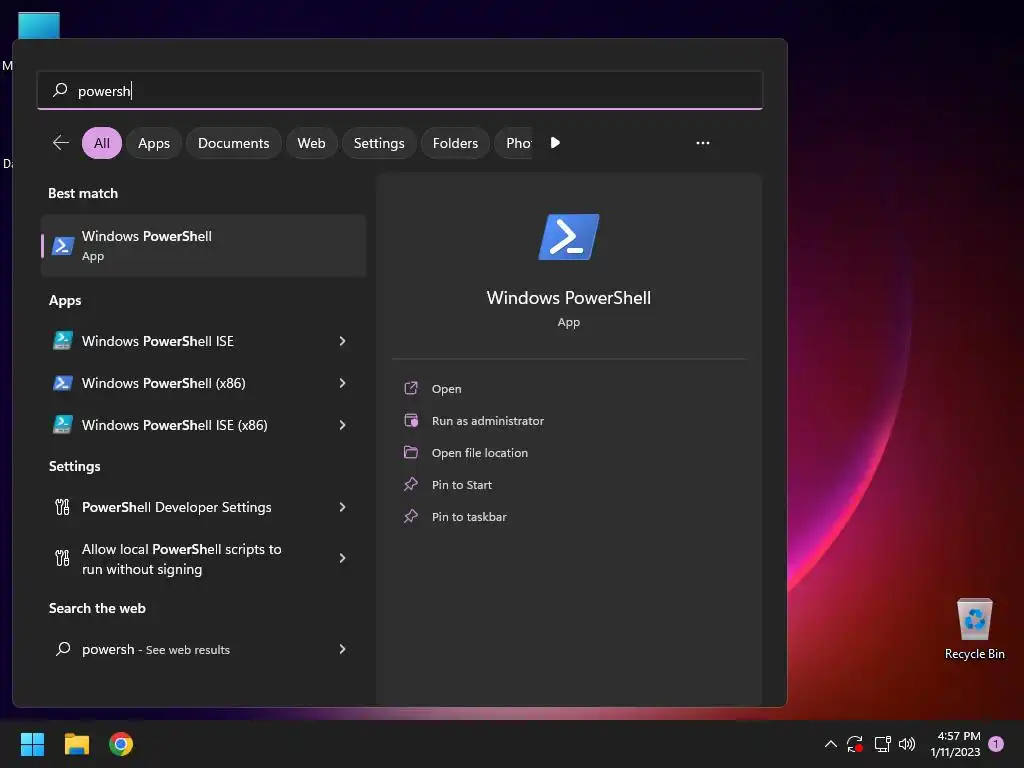Screen dimensions: 1024x768
Task: Expand Windows PowerShell ISE options chevron
Action: pyautogui.click(x=342, y=341)
